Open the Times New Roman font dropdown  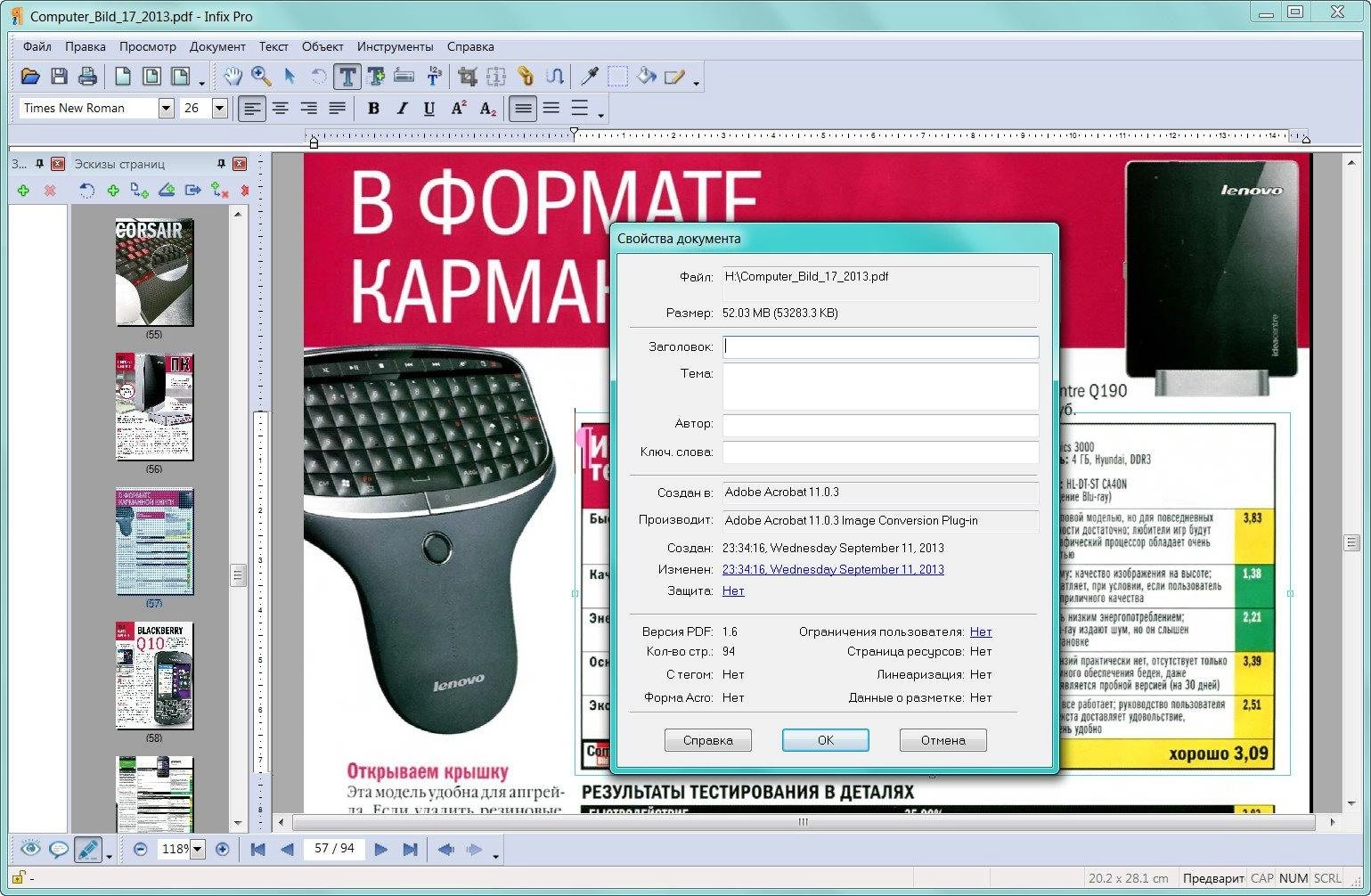[x=166, y=108]
